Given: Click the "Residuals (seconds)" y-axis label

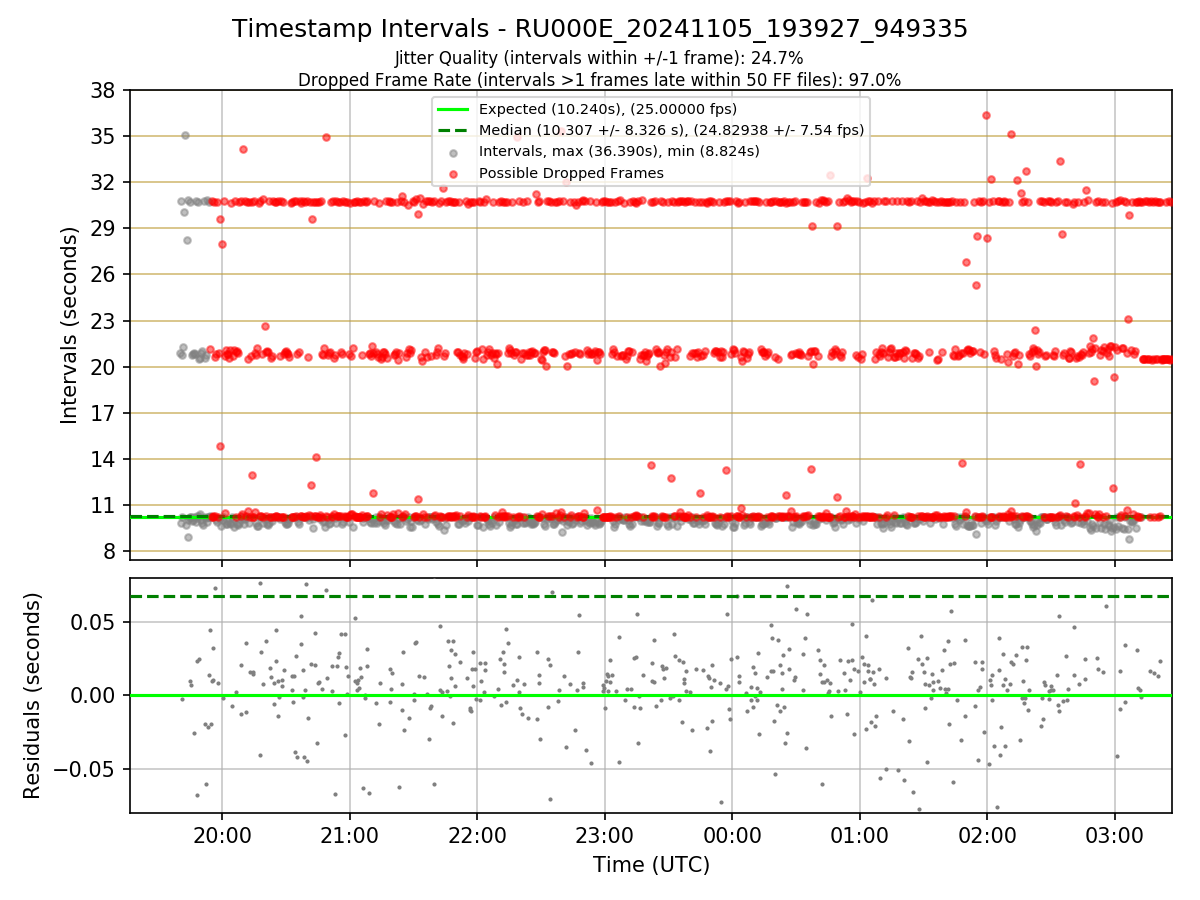Looking at the screenshot, I should coord(33,695).
